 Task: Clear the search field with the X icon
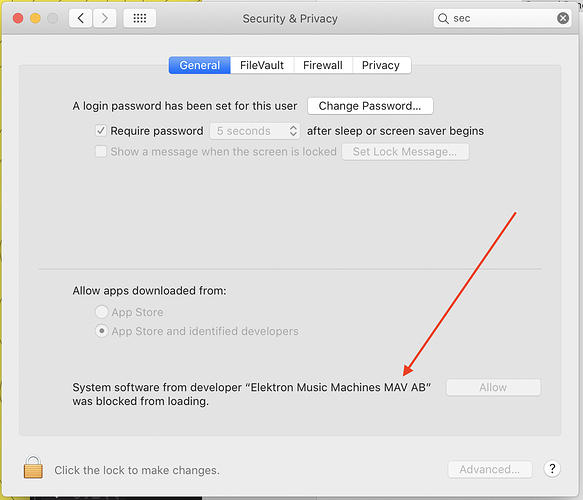563,18
